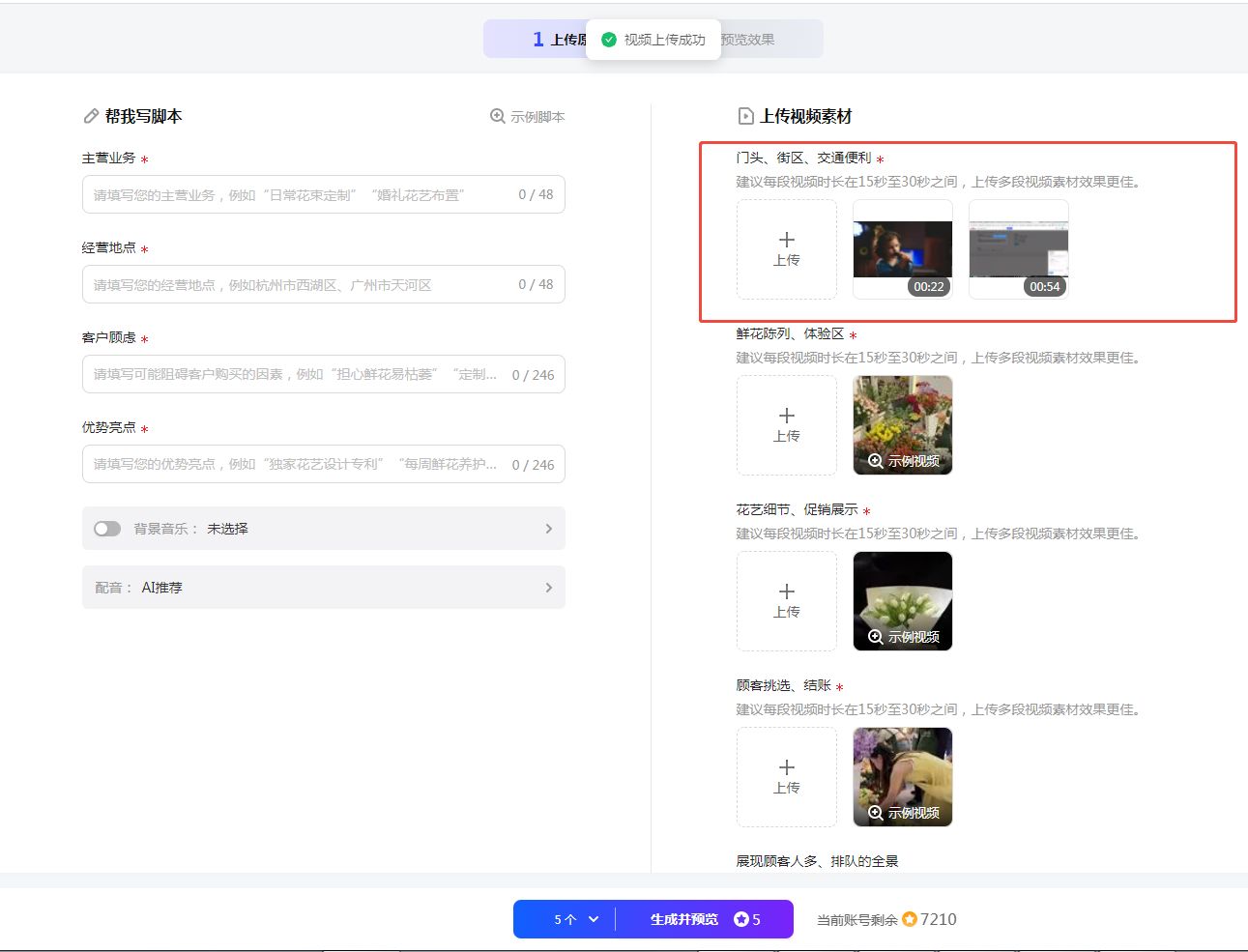Screen dimensions: 1248x952
Task: Click upload plus under 顾客挑选、结账
Action: 787,777
